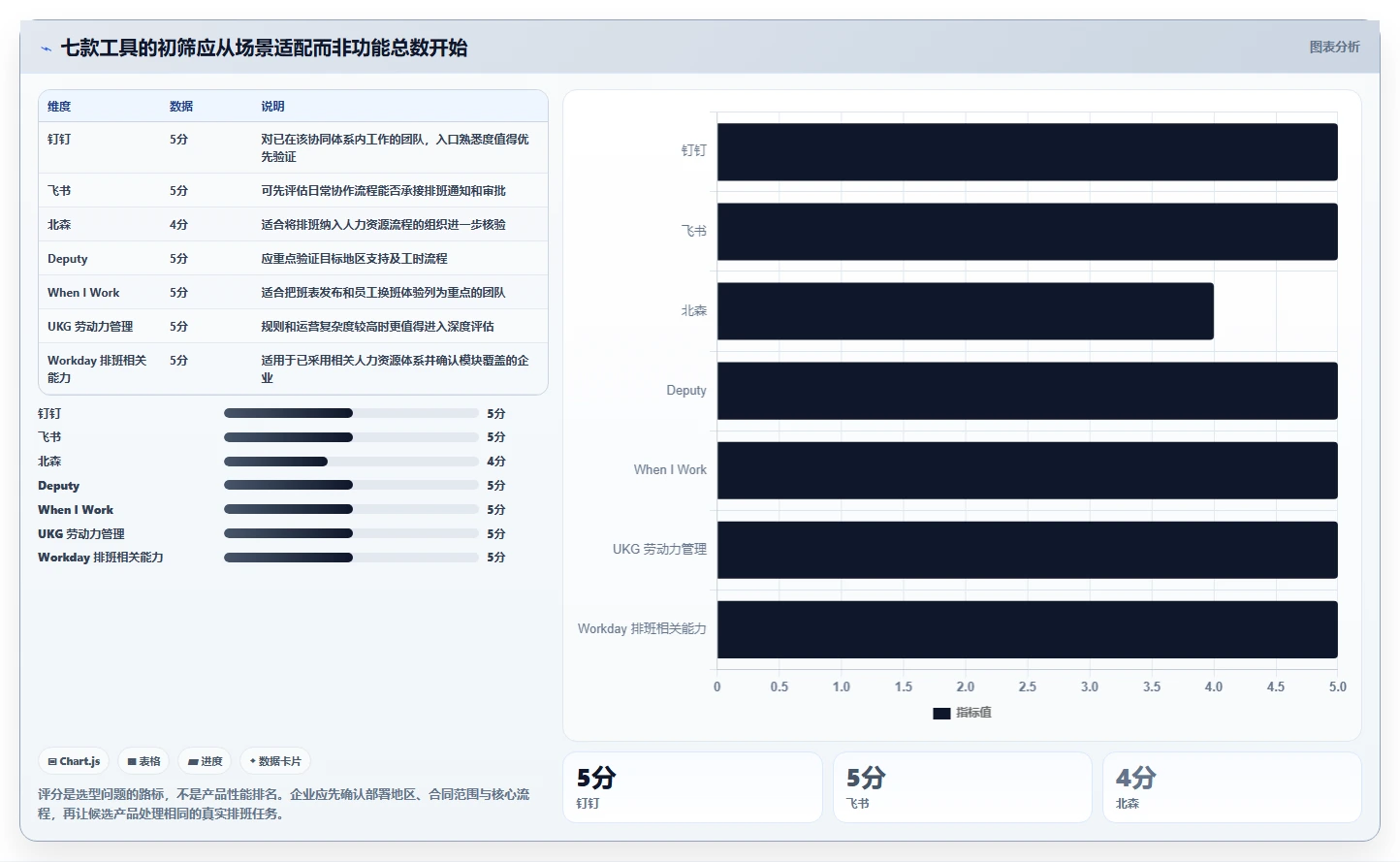Click 飞书 description about 日常协作流程
1400x862 pixels.
[383, 191]
